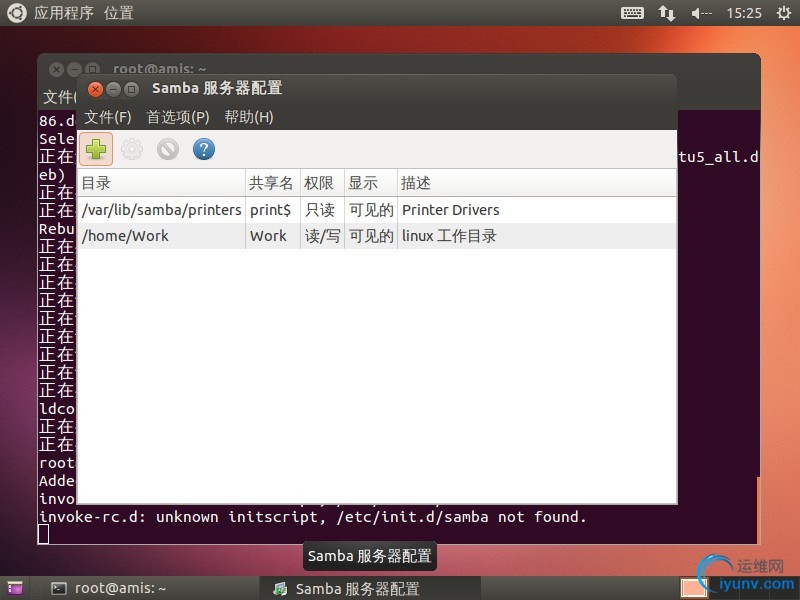Sort by the 目录 column header
Screen dimensions: 800x600
tap(161, 183)
